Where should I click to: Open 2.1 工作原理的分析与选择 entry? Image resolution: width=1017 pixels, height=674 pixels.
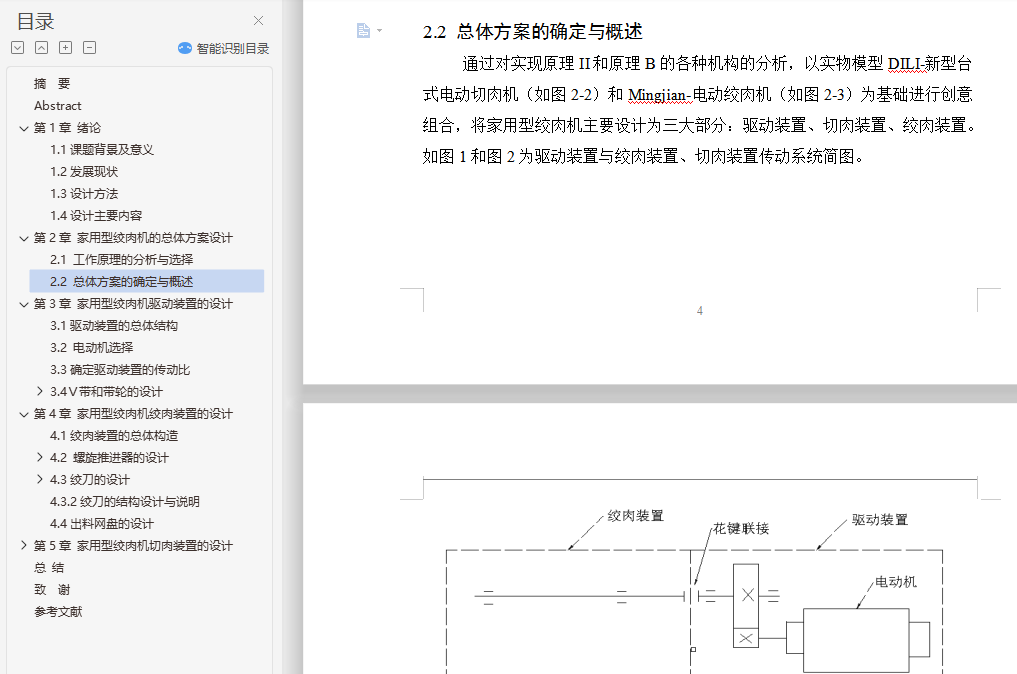(122, 259)
